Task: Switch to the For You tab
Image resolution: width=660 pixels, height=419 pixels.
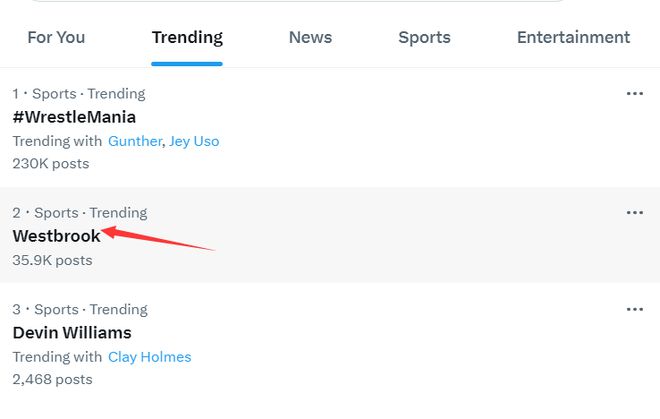Action: point(56,38)
